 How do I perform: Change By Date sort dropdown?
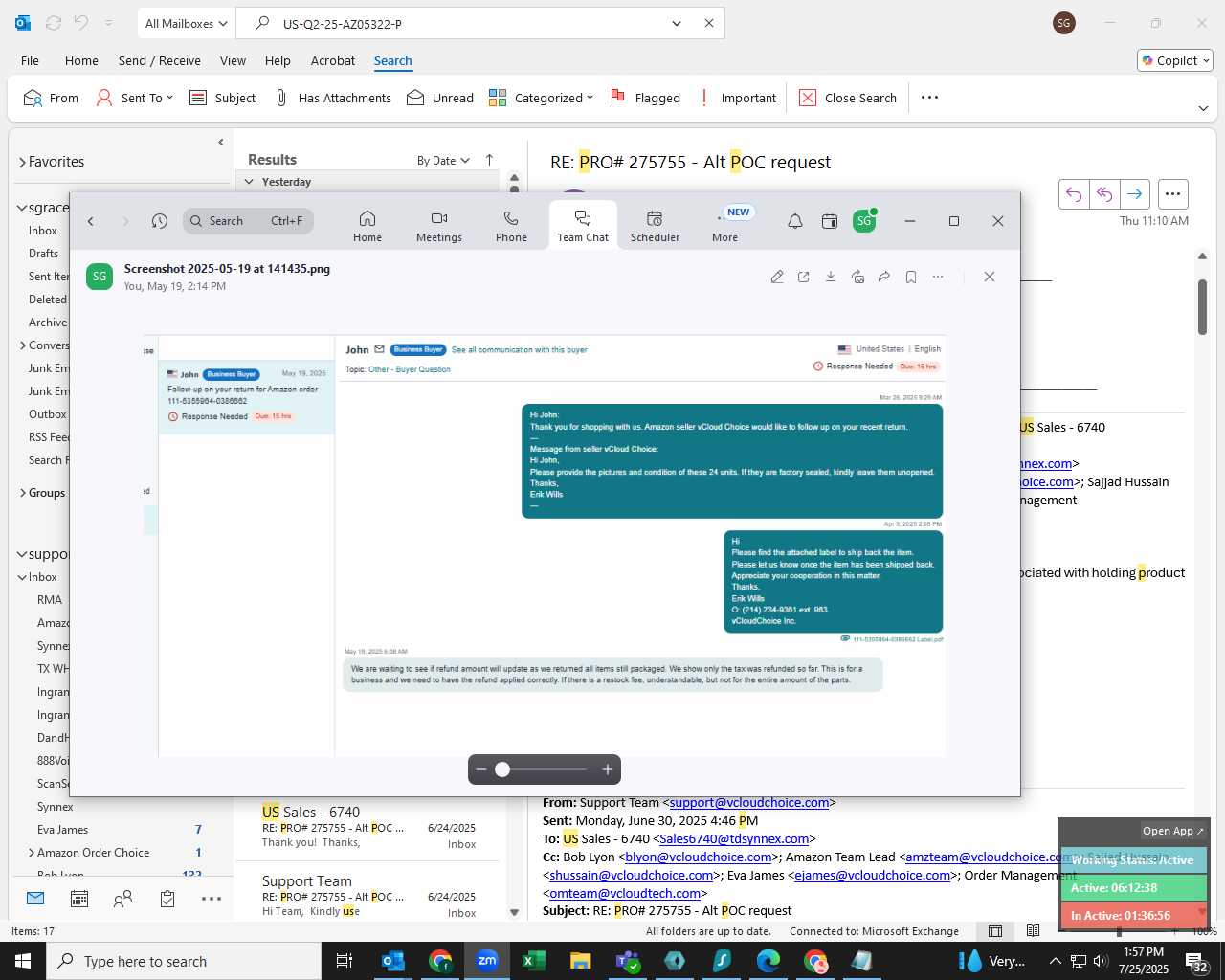[x=443, y=161]
